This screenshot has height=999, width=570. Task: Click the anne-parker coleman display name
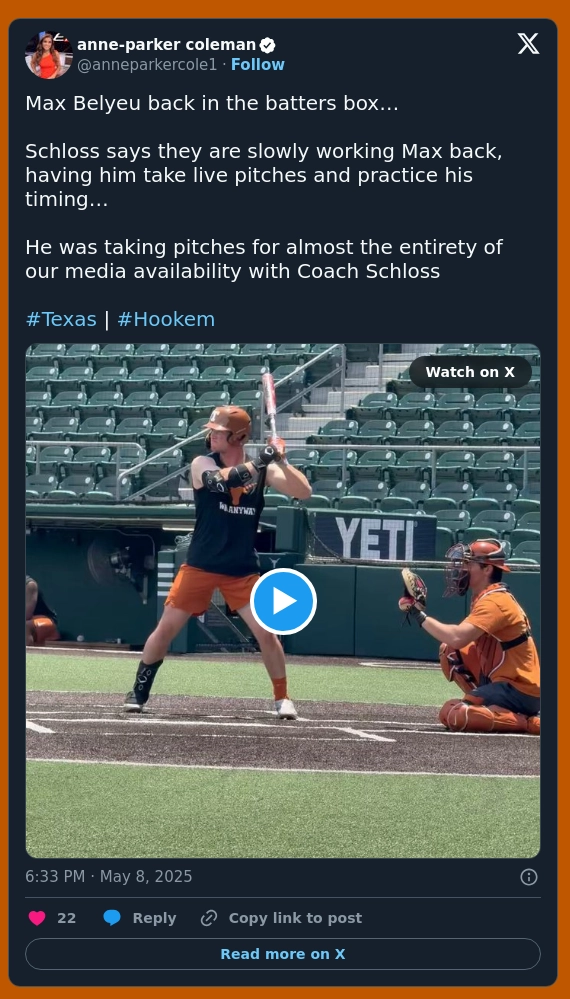[166, 45]
